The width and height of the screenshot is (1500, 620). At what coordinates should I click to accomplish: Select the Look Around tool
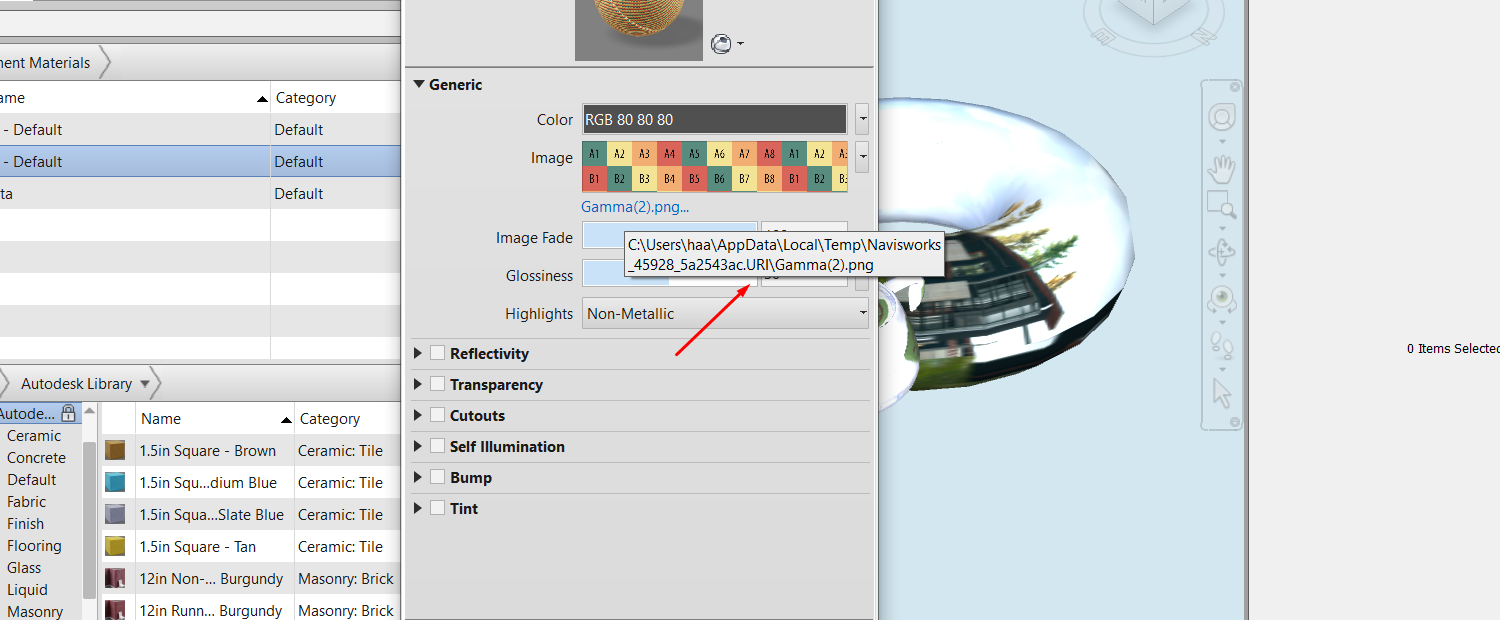1222,298
